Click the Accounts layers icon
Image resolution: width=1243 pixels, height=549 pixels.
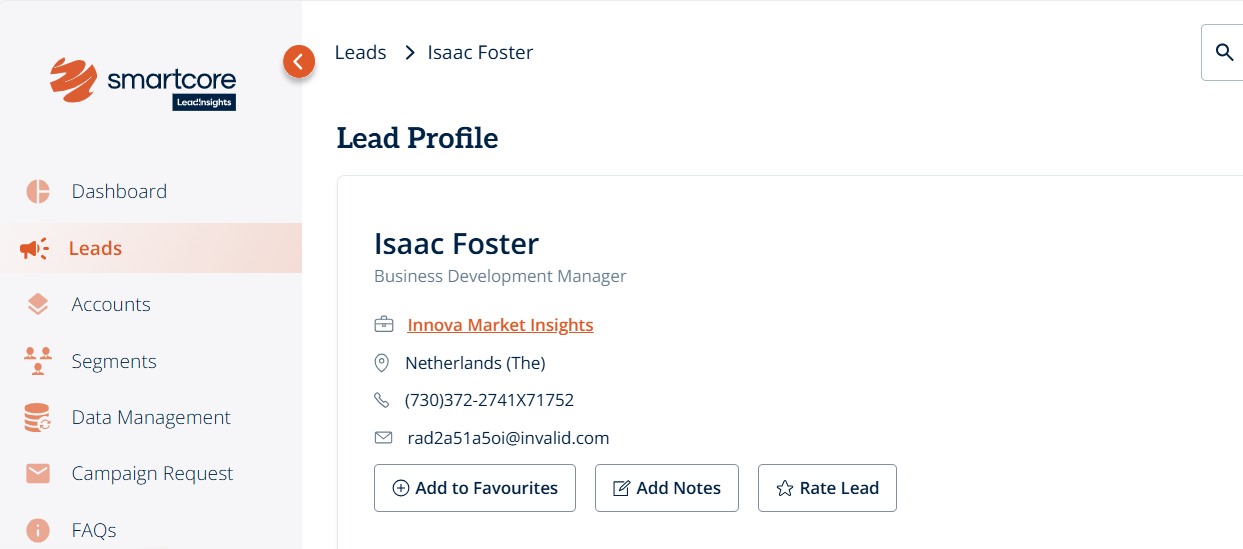click(38, 304)
